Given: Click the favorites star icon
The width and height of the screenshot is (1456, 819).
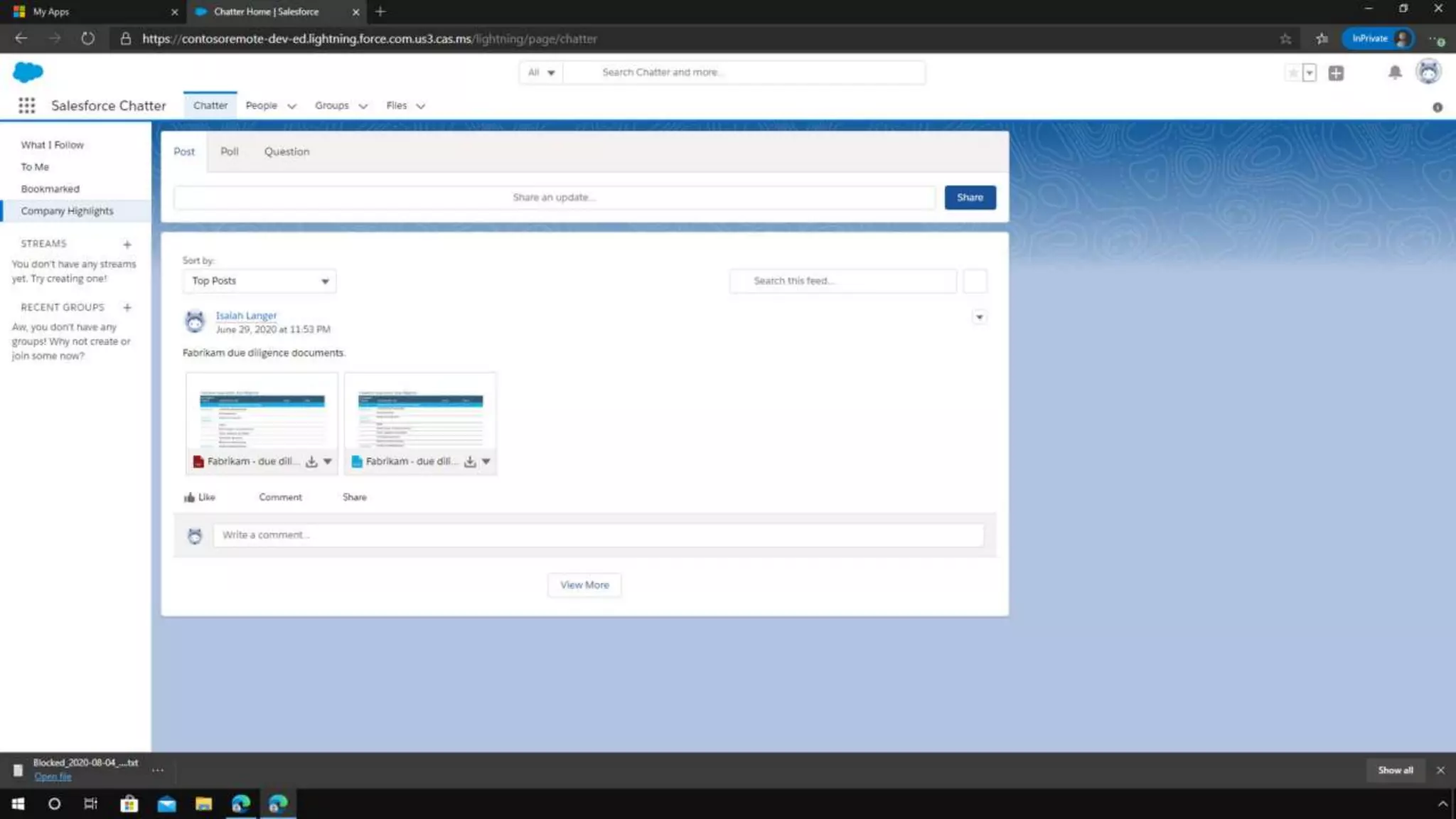Looking at the screenshot, I should (x=1293, y=73).
